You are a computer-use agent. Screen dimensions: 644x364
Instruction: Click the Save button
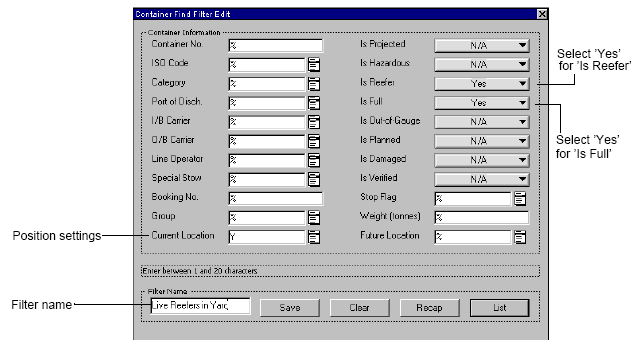[290, 308]
